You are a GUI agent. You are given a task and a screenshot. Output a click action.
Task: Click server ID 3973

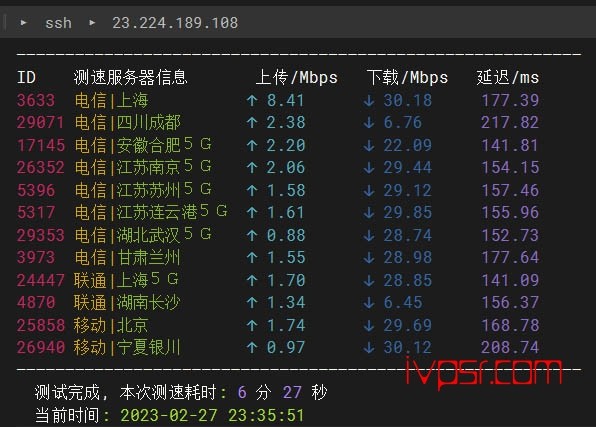coord(36,257)
